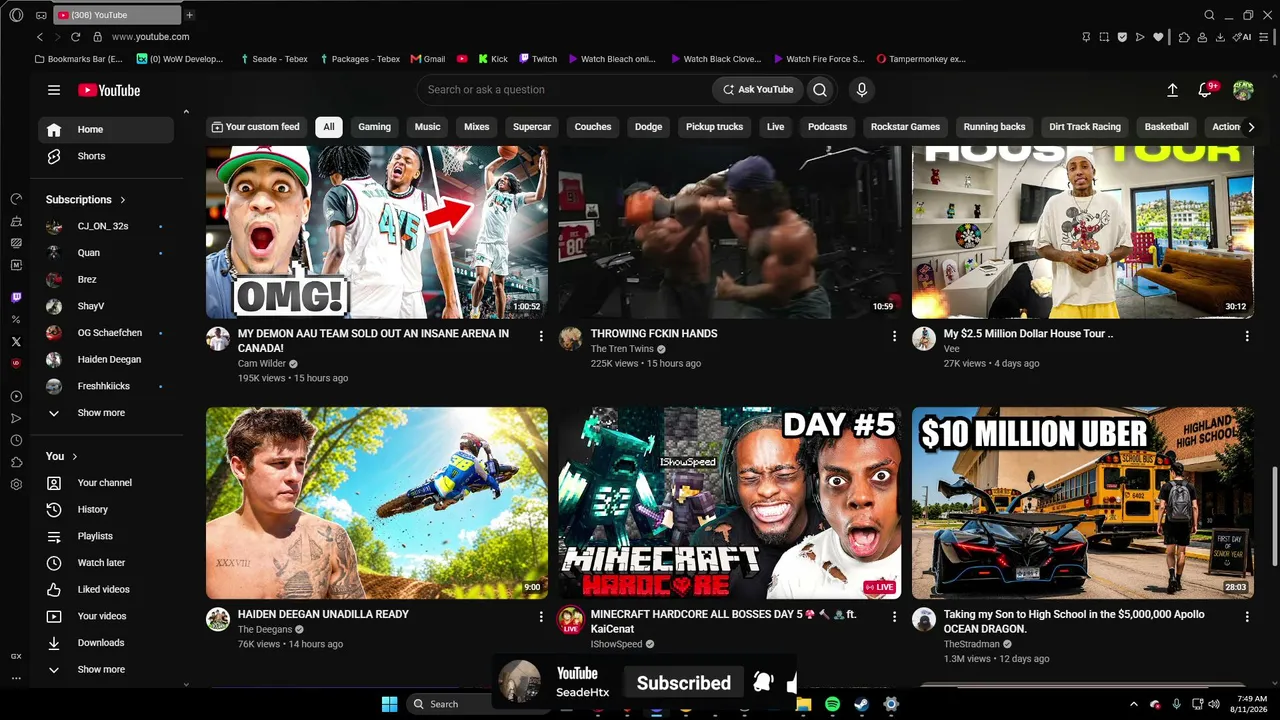This screenshot has width=1280, height=720.
Task: Expand Show more under Subscriptions
Action: [101, 413]
